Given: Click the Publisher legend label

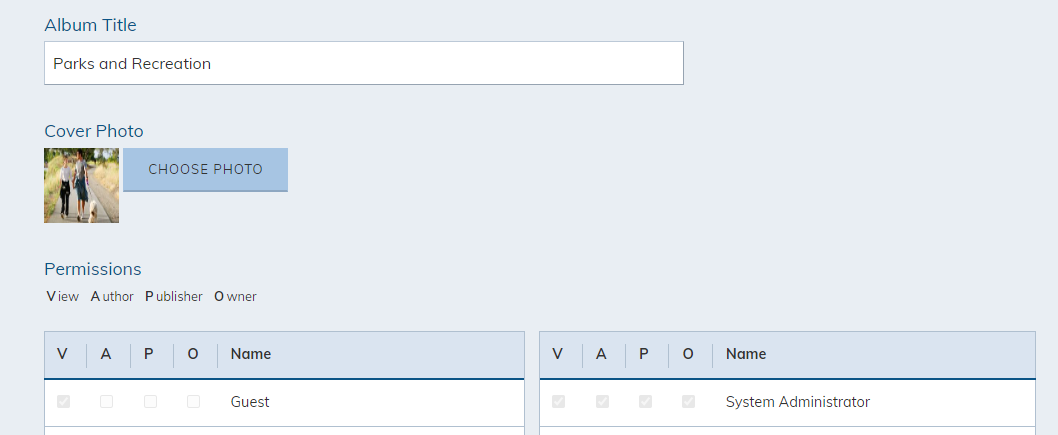Looking at the screenshot, I should coord(174,297).
